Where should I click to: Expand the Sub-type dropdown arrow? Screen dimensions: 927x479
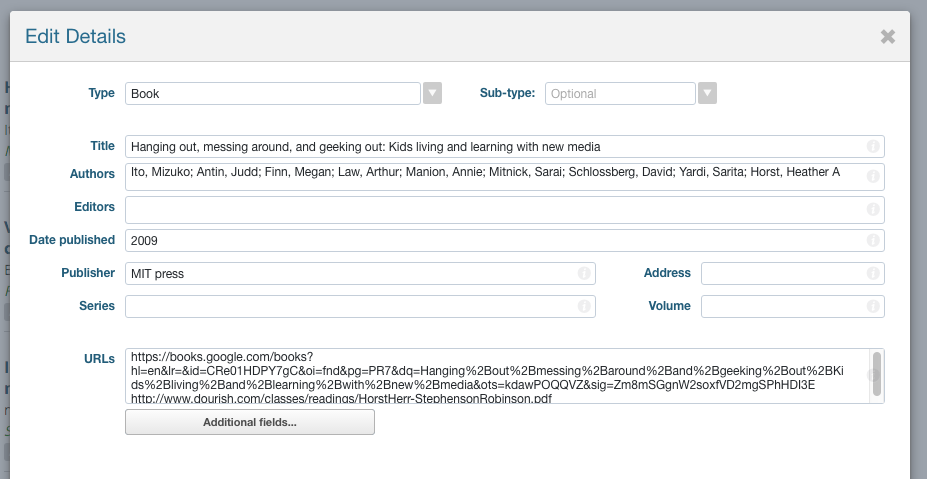coord(707,94)
